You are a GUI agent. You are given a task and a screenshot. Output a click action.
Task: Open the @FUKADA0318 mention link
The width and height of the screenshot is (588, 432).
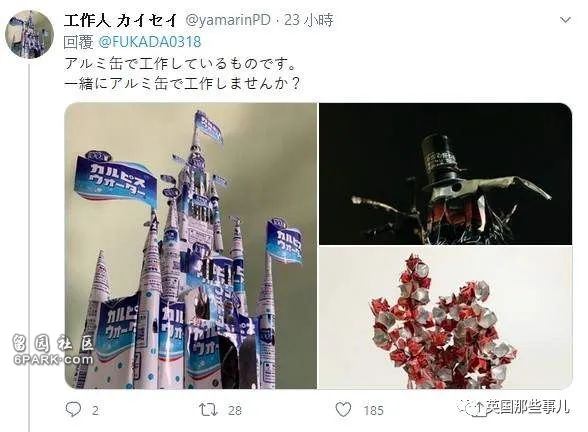point(150,42)
